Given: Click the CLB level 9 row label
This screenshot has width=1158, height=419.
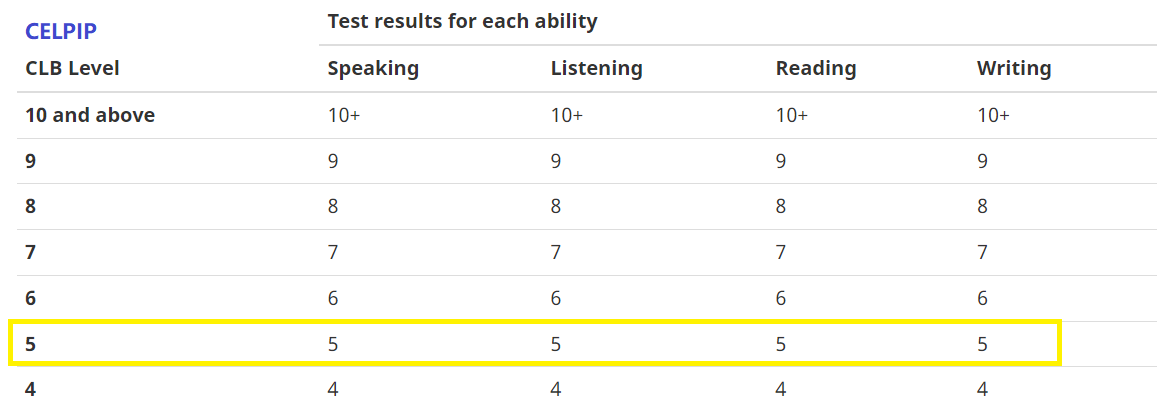Looking at the screenshot, I should point(31,161).
